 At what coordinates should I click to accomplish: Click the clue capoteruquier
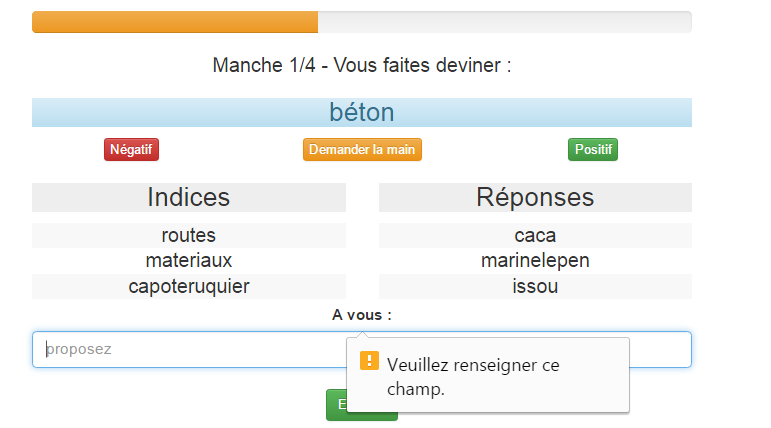pyautogui.click(x=189, y=286)
